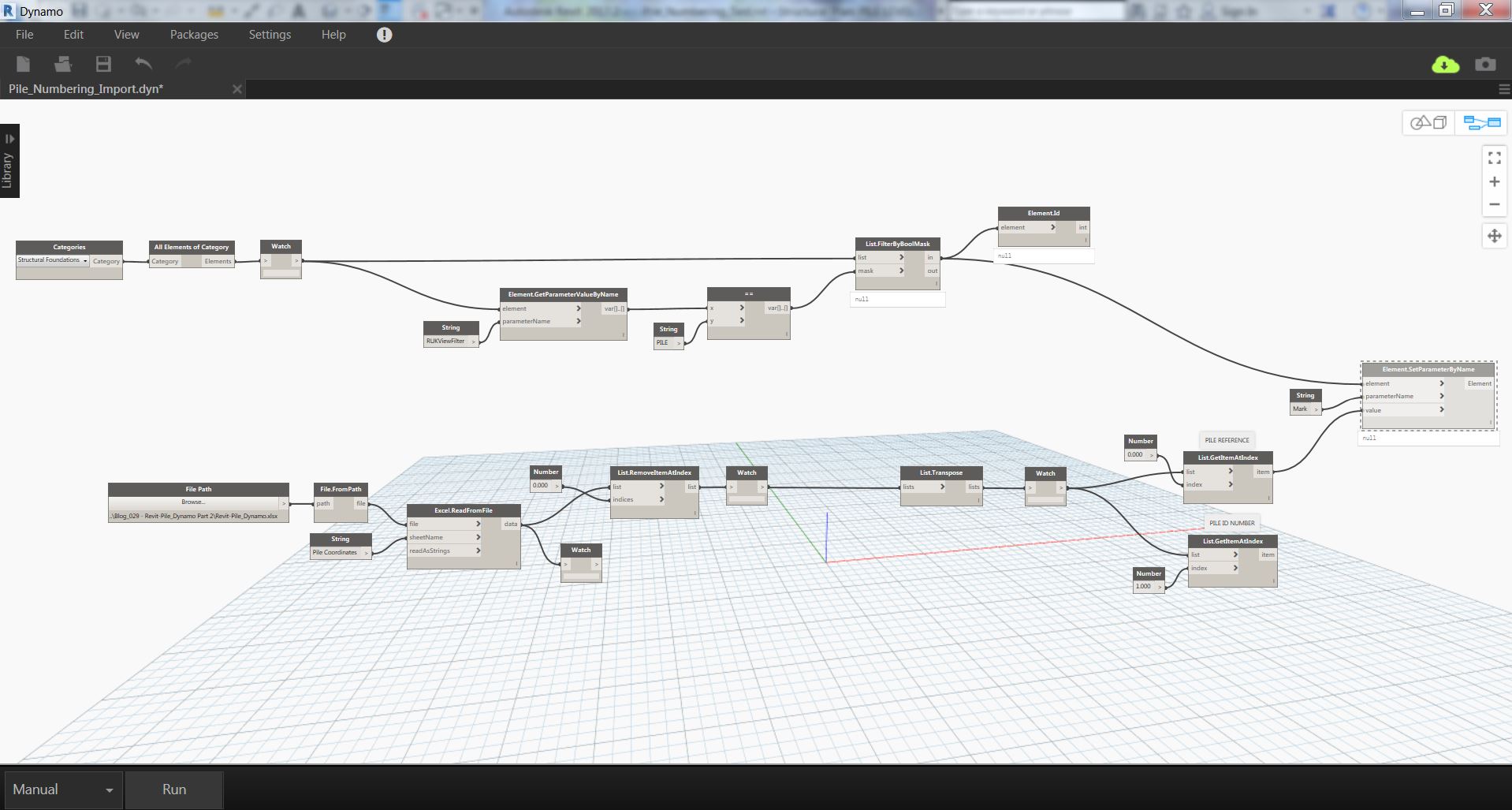Close the Pile_Numbering_Import.dyn tab
Viewport: 1512px width, 810px height.
(x=236, y=89)
